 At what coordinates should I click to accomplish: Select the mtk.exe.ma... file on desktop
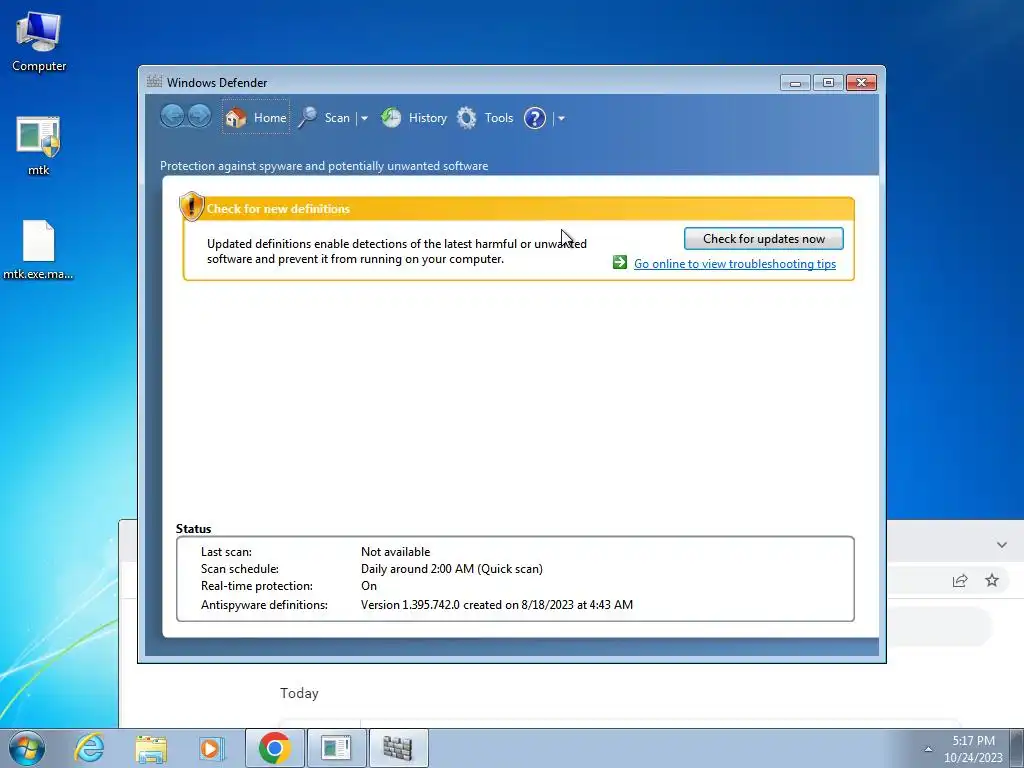coord(39,249)
